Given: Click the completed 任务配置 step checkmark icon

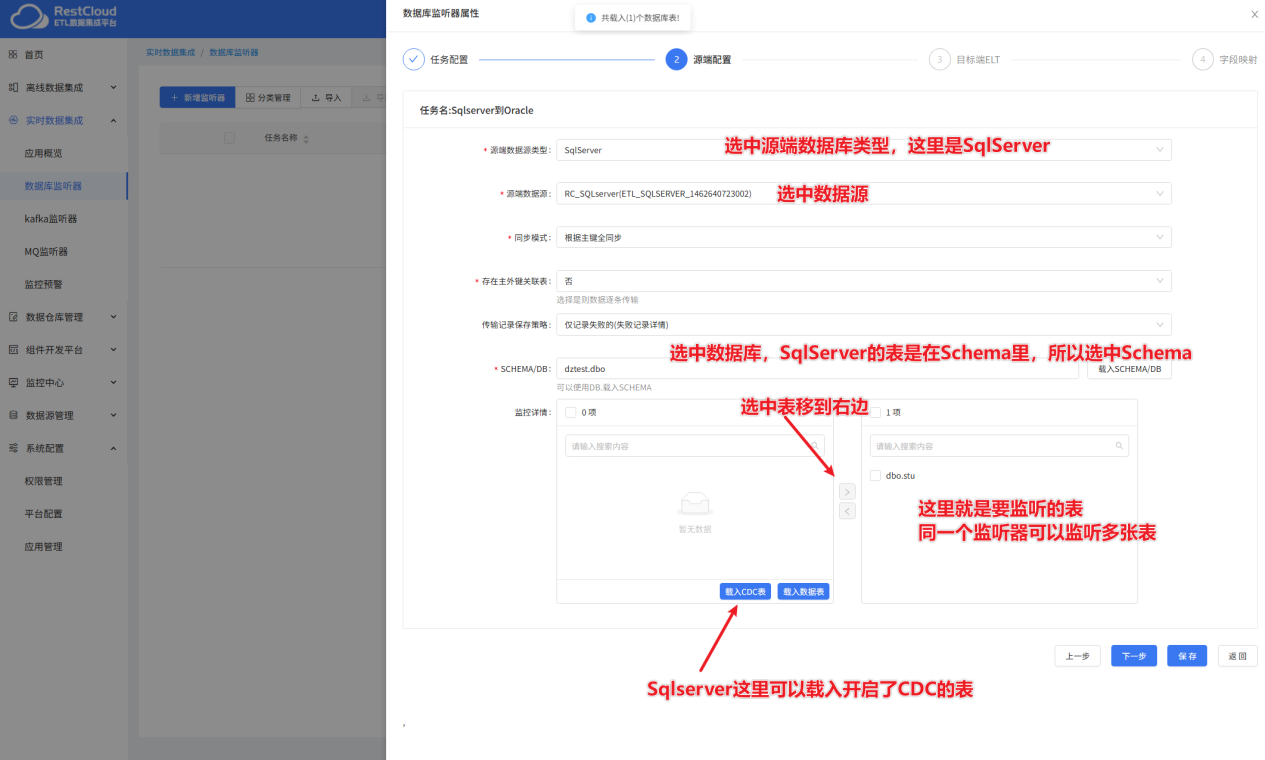Looking at the screenshot, I should pyautogui.click(x=414, y=59).
